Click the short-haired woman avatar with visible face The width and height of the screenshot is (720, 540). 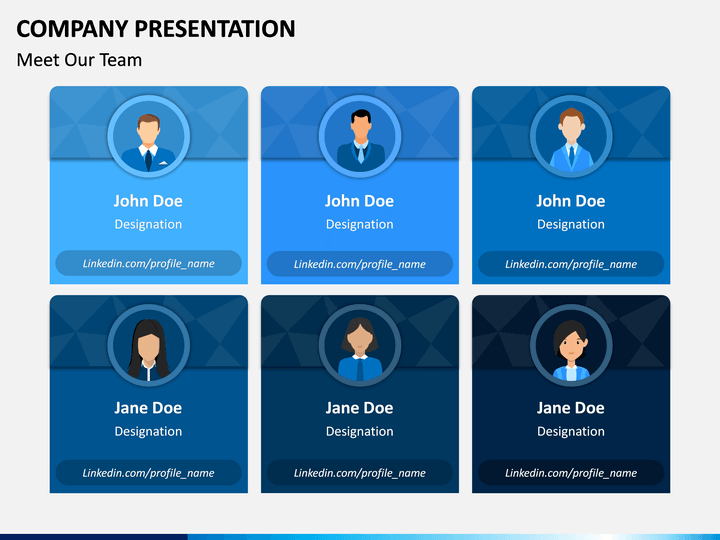pos(571,345)
